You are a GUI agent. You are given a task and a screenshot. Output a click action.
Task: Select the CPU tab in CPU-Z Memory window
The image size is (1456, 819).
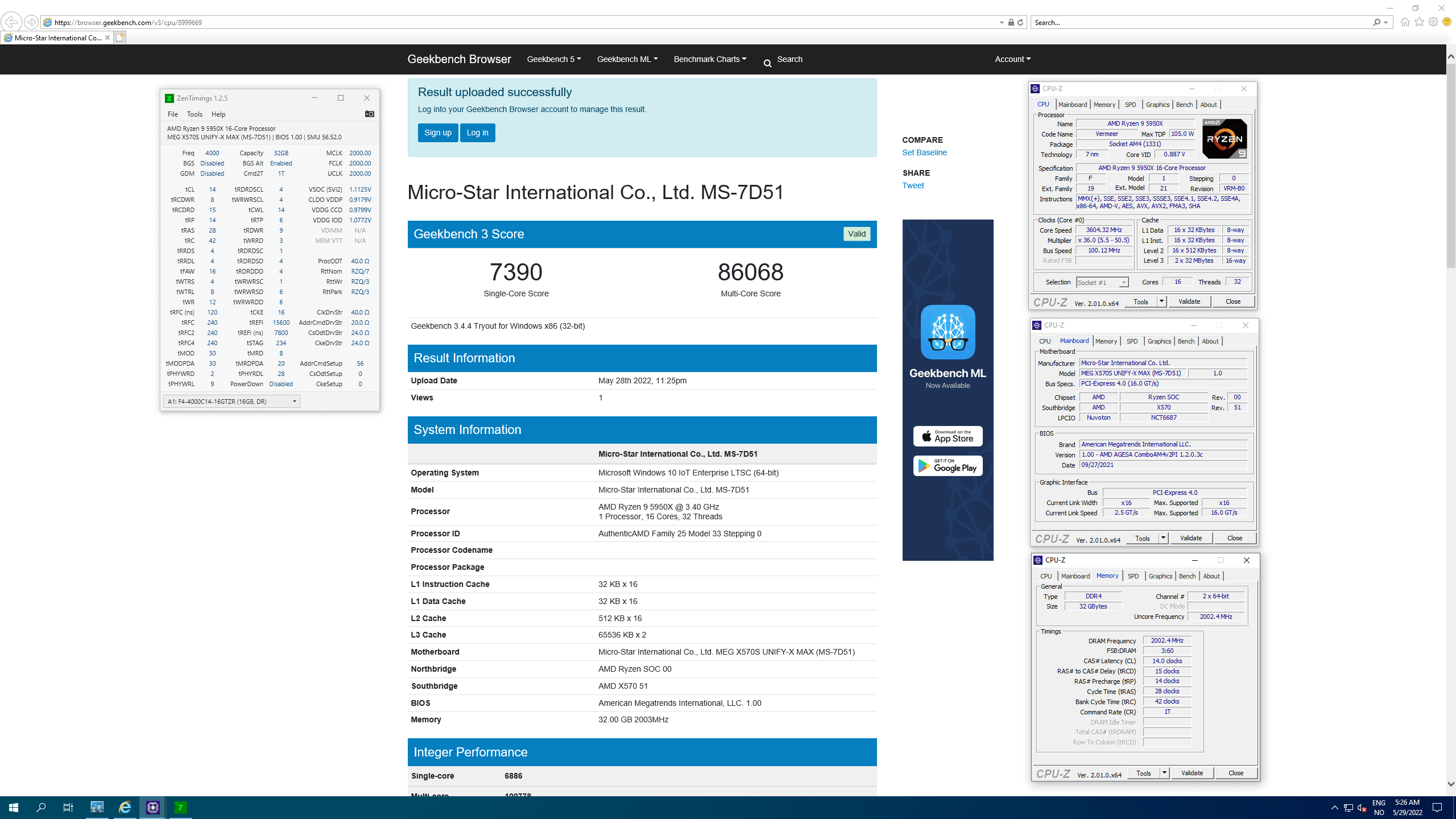point(1045,576)
